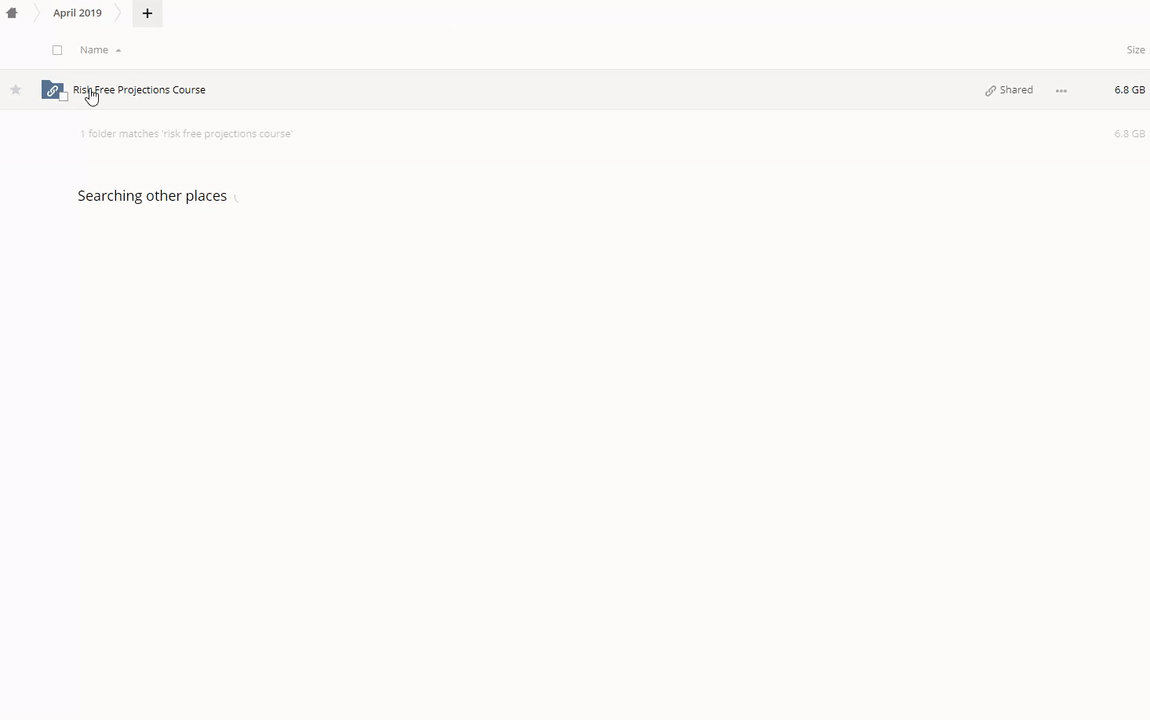Click the shared folder link thumbnail icon
The height and width of the screenshot is (720, 1150).
[x=52, y=90]
